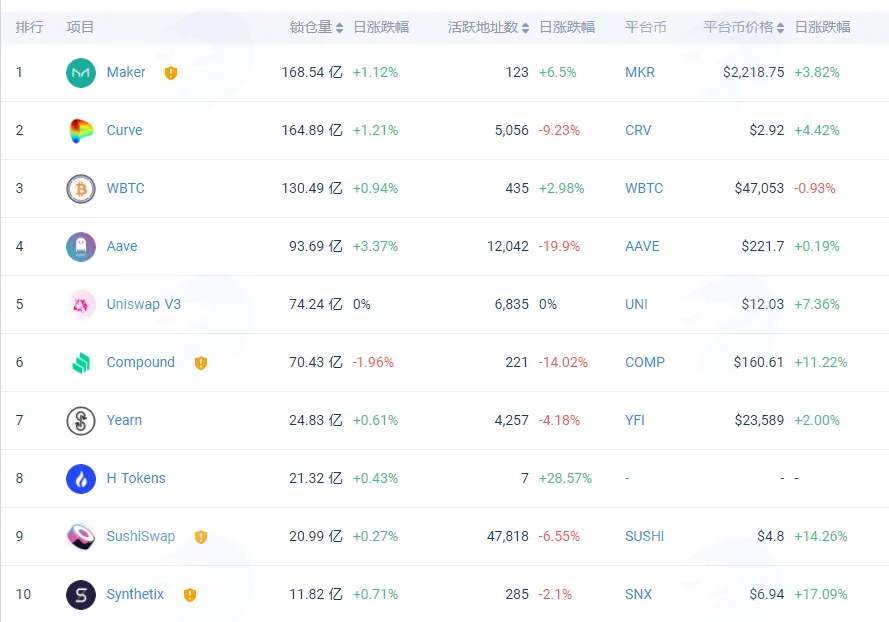Select the $160.61 COMP price
Screen dimensions: 889x622
pos(759,362)
